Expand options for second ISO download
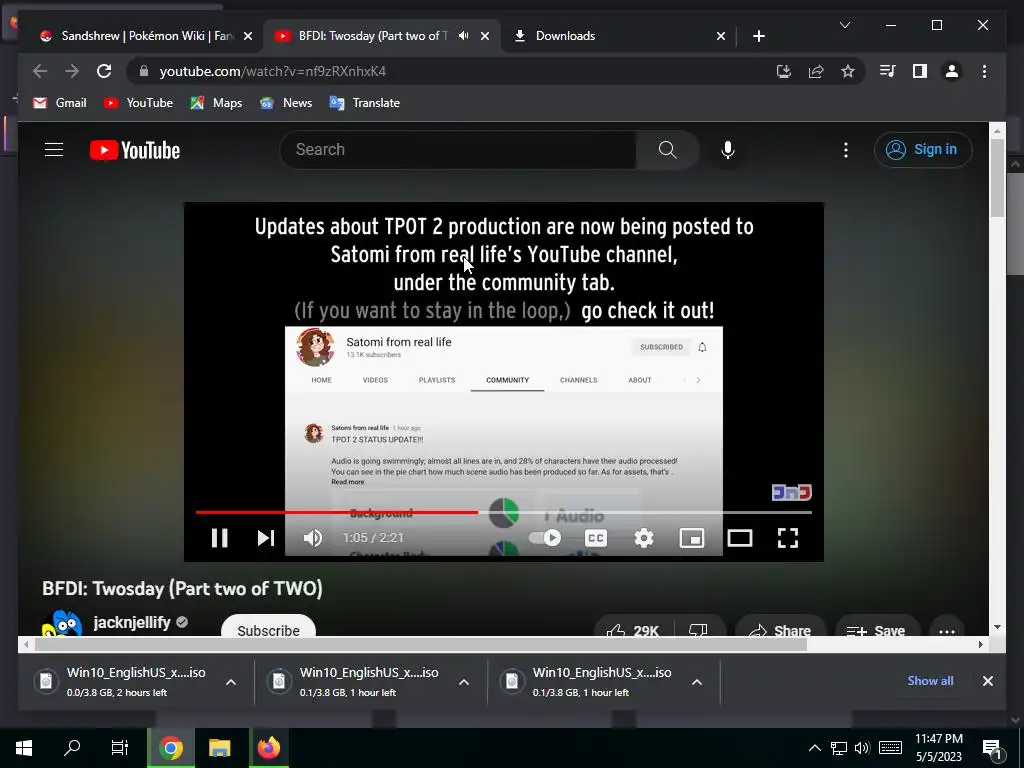Viewport: 1024px width, 768px height. click(464, 682)
